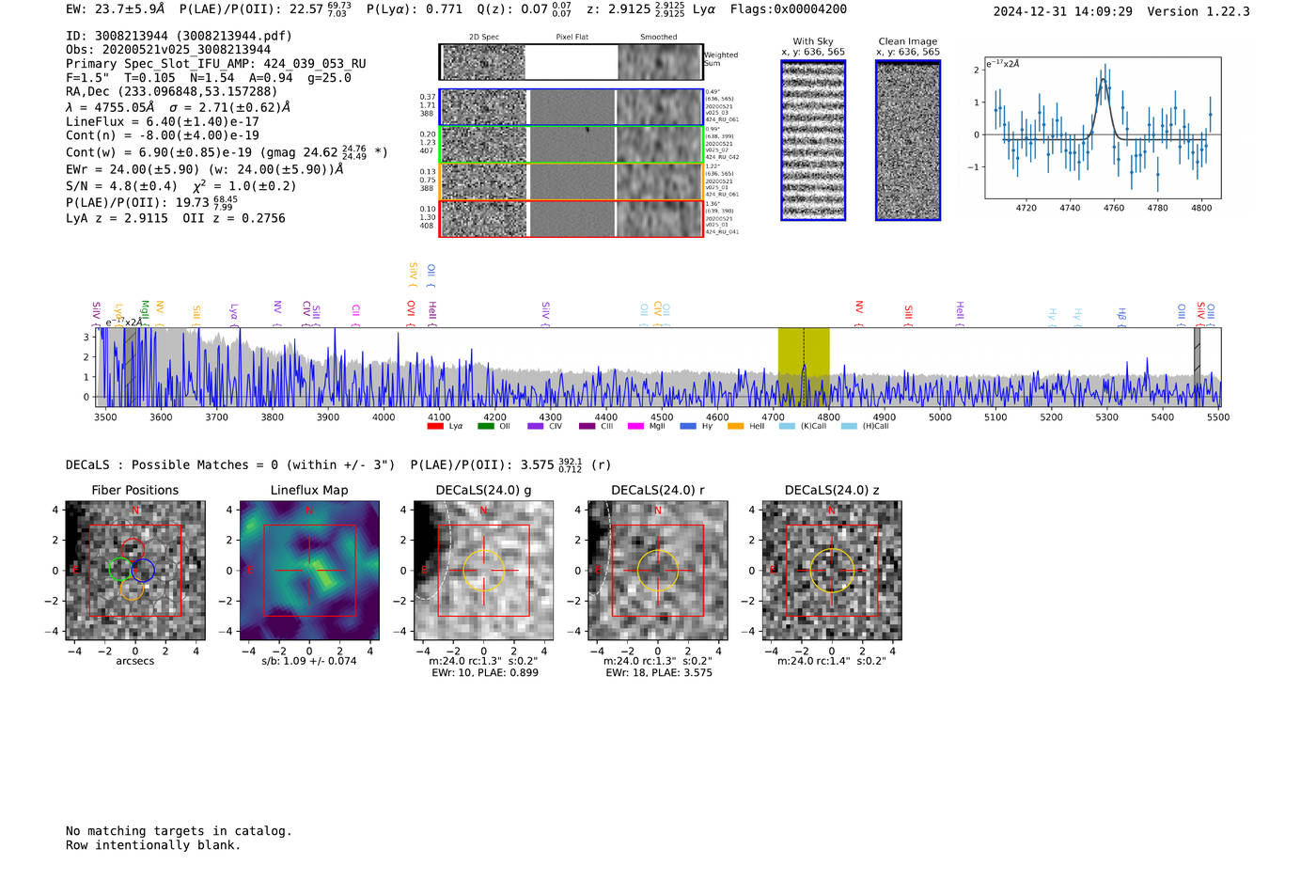Click the Cont(w) = 6.90 gmag line
The width and height of the screenshot is (1316, 896).
pos(227,151)
